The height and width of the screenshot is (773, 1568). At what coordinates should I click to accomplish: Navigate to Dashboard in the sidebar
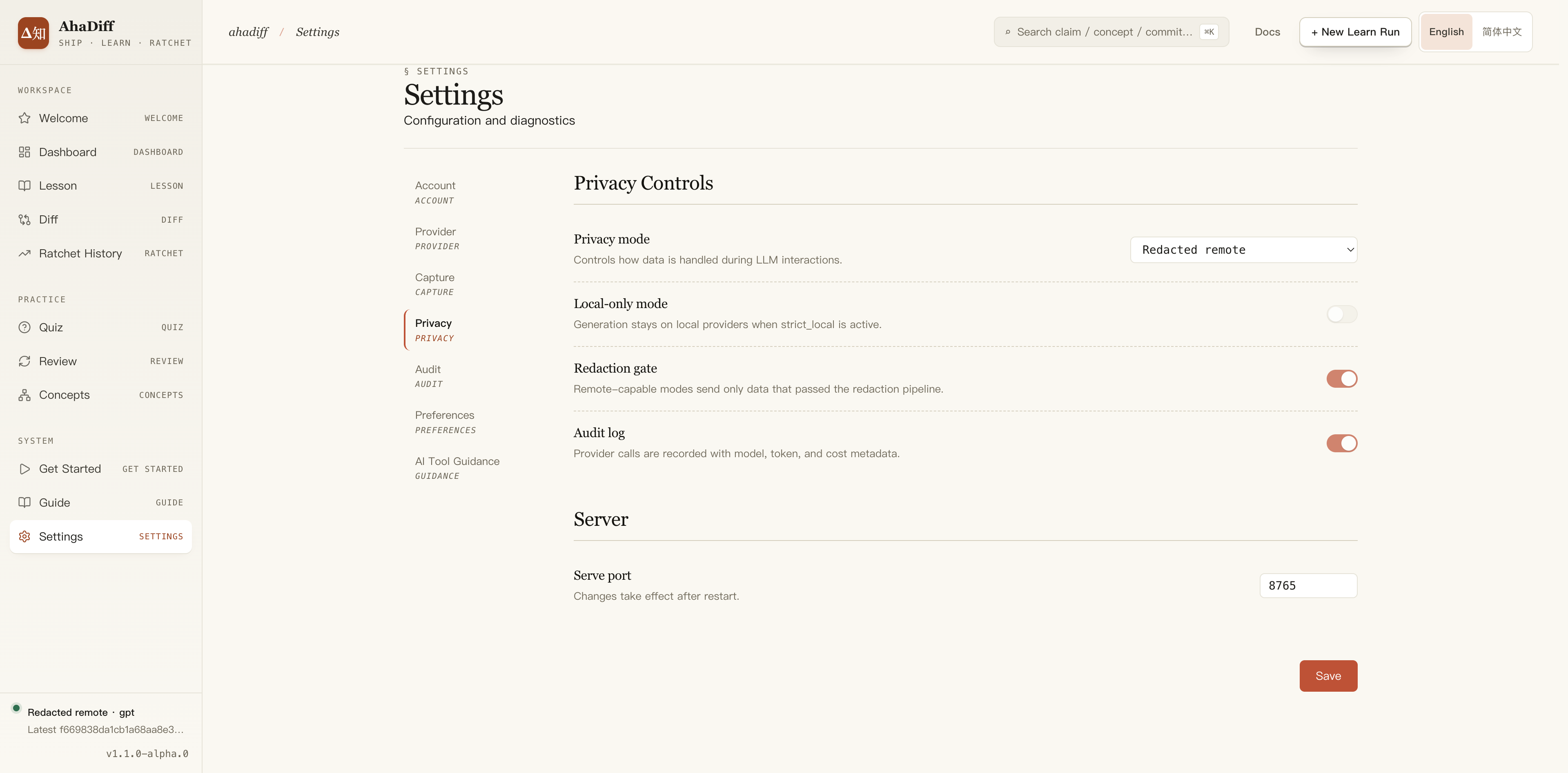[100, 152]
